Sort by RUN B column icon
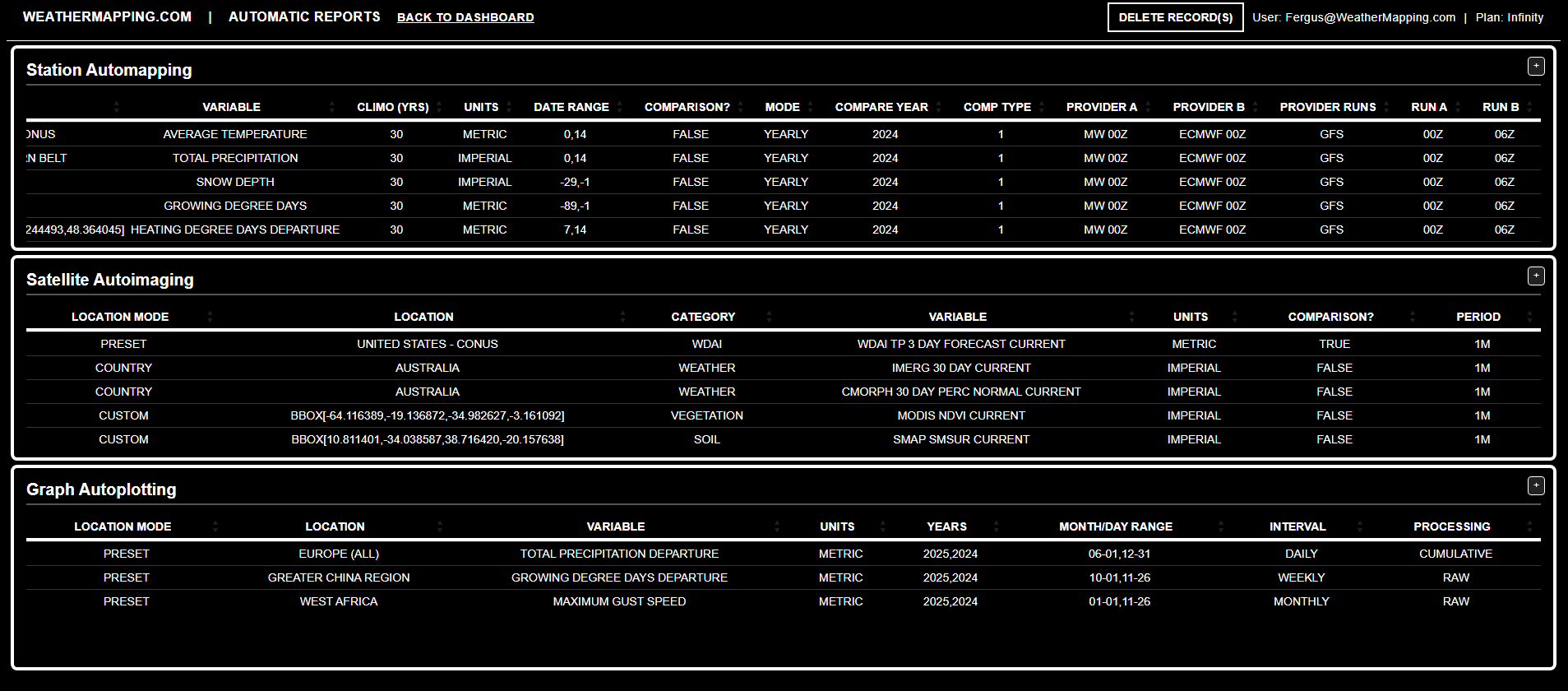 point(1529,107)
